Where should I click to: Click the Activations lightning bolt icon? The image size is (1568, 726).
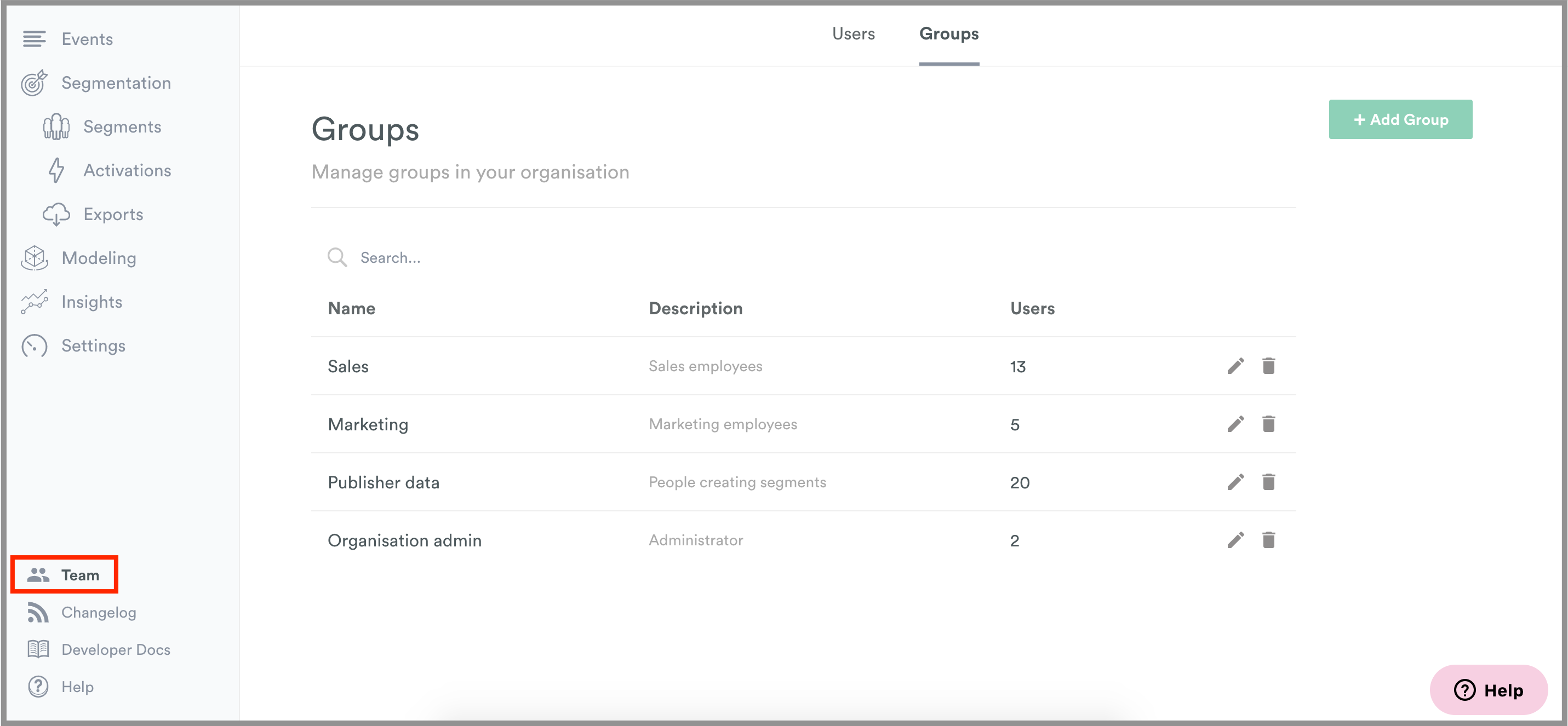pos(56,170)
